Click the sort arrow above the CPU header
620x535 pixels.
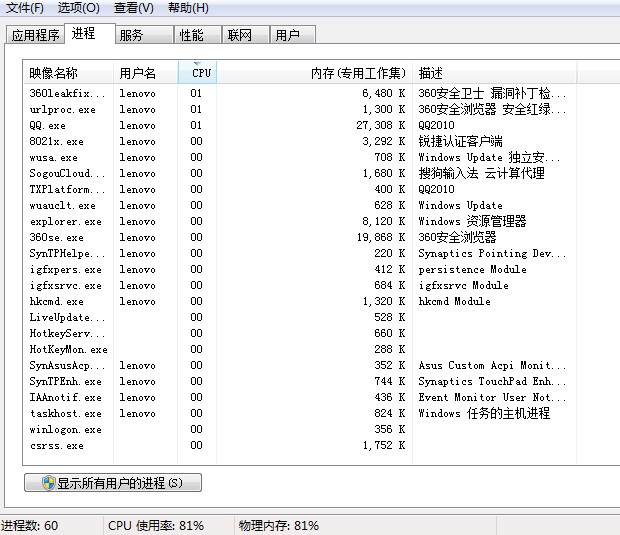[x=197, y=64]
